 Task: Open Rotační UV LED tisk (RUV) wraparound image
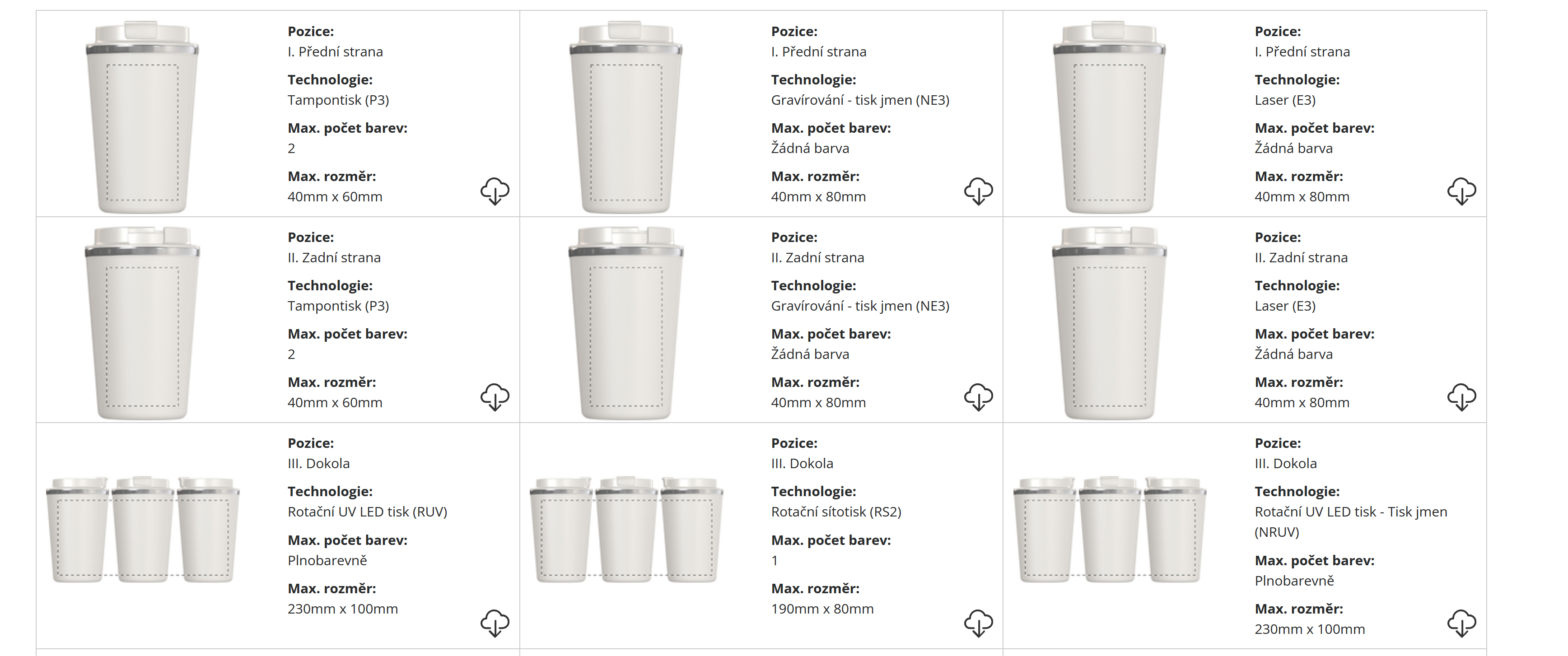pos(142,530)
